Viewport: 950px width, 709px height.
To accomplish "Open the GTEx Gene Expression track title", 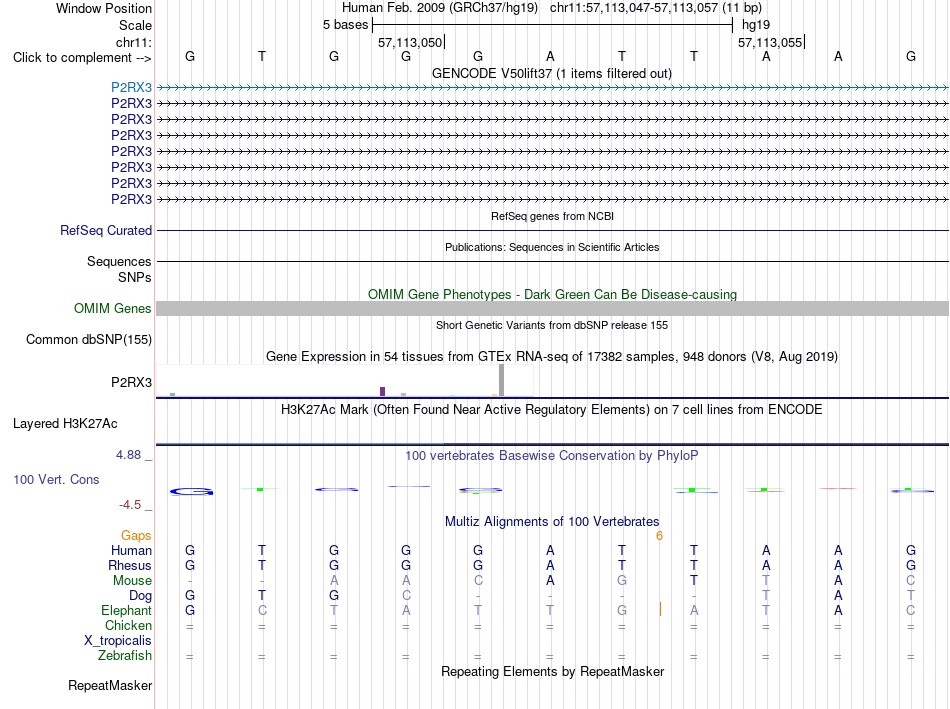I will coord(552,356).
